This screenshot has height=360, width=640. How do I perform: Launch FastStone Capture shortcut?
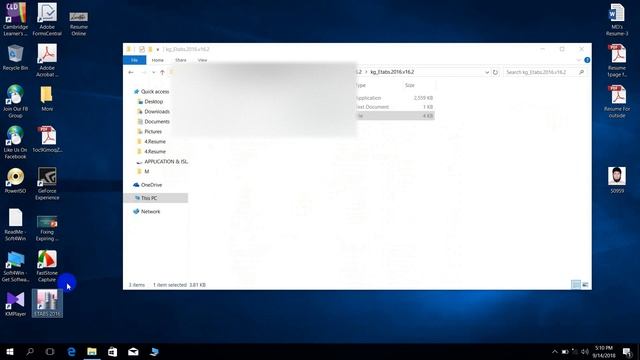(47, 266)
